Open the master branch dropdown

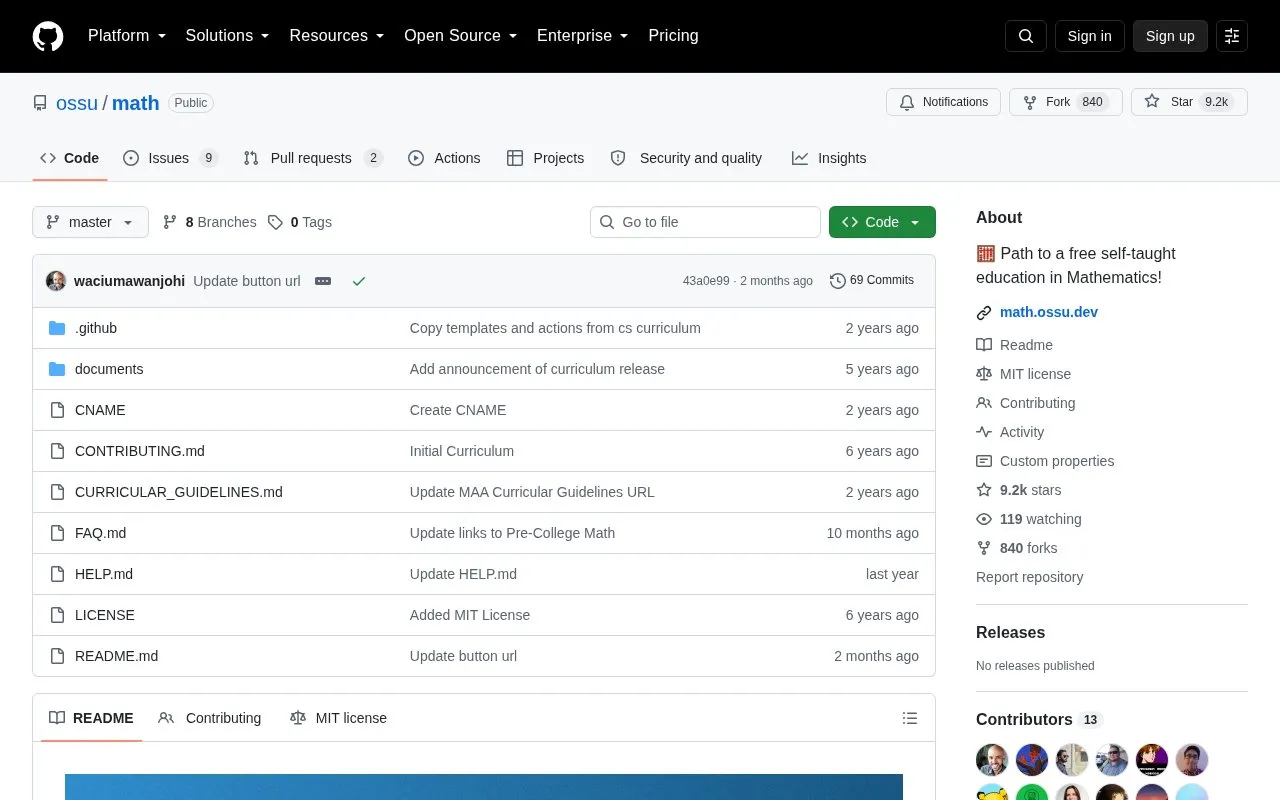click(x=90, y=222)
